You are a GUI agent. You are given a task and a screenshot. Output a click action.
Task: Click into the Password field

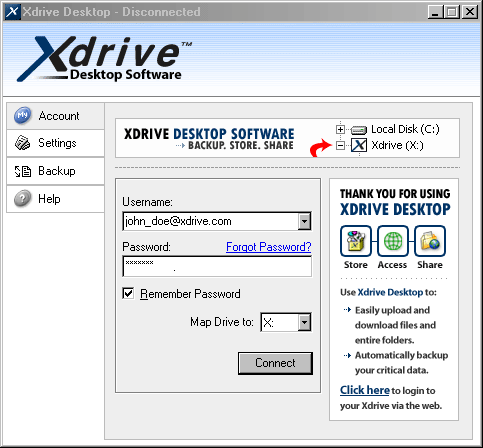[217, 266]
